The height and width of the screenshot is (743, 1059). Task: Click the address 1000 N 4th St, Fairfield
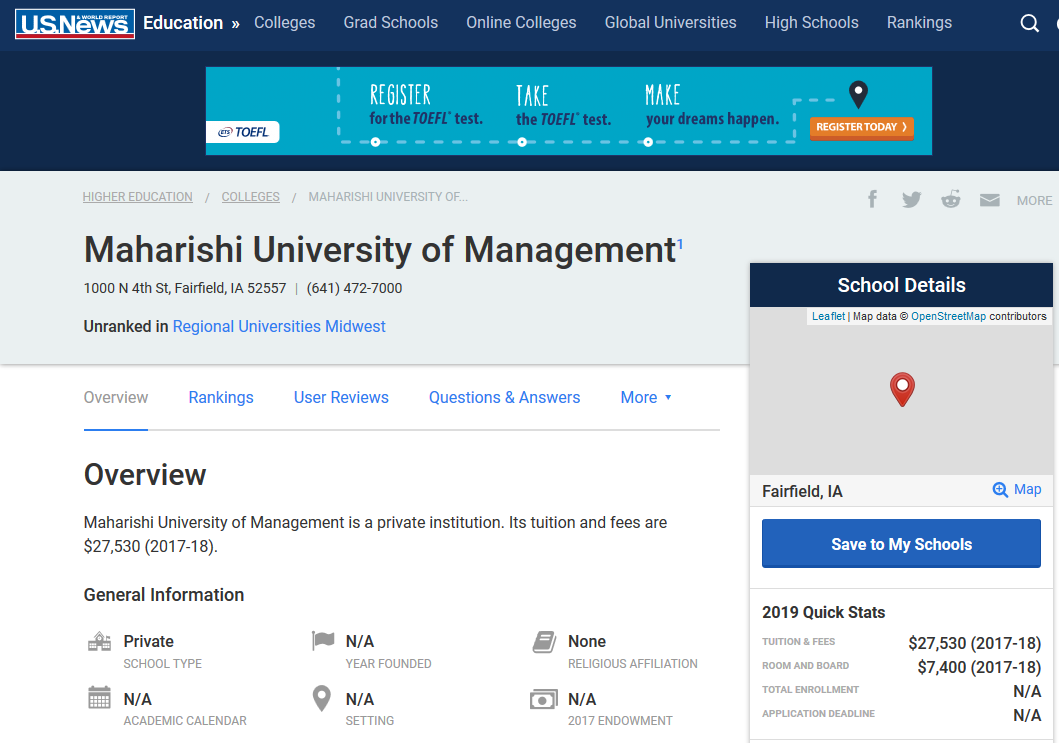184,288
